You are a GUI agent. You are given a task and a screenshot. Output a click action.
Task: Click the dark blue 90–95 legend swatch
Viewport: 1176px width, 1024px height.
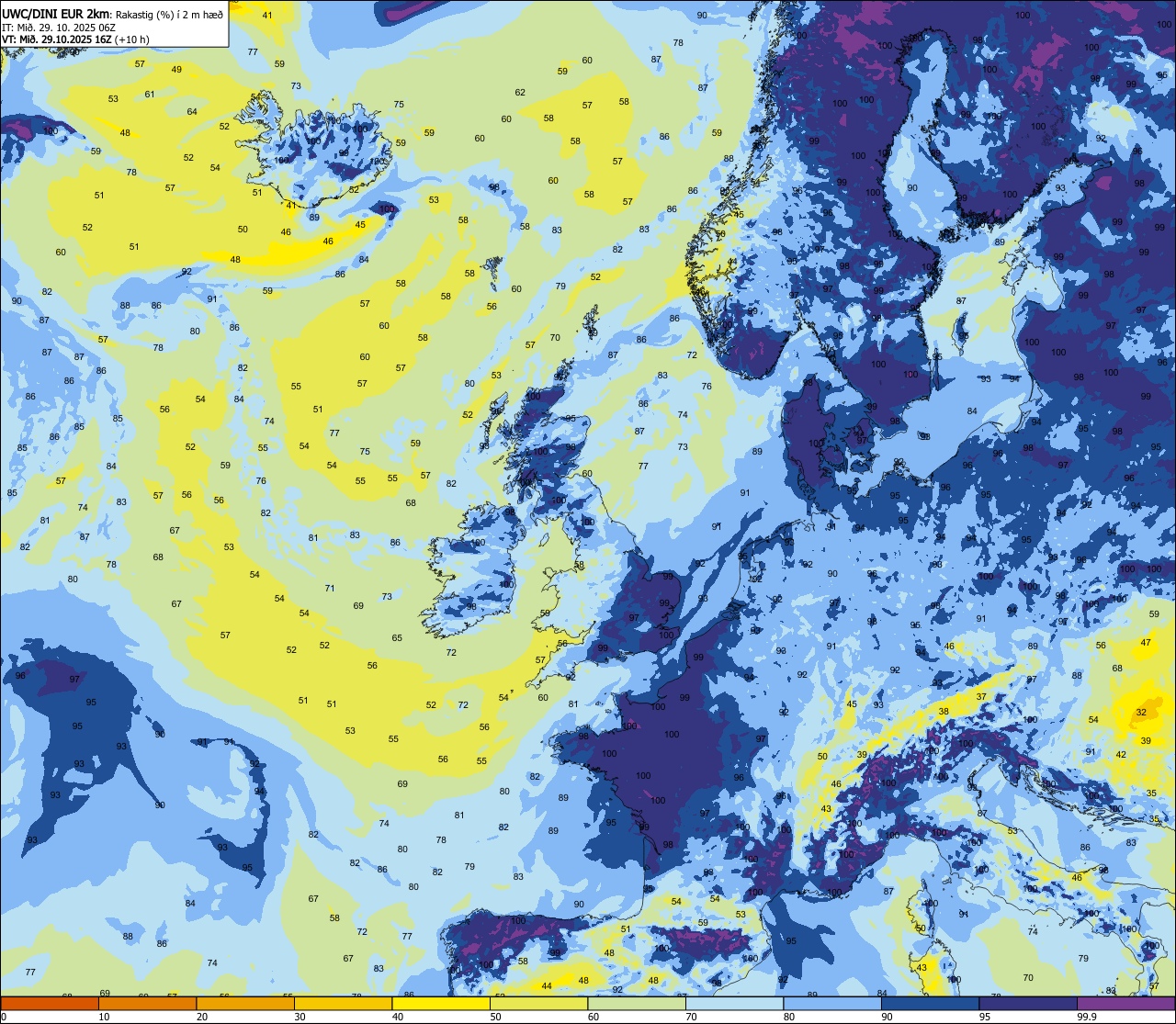coord(930,1004)
